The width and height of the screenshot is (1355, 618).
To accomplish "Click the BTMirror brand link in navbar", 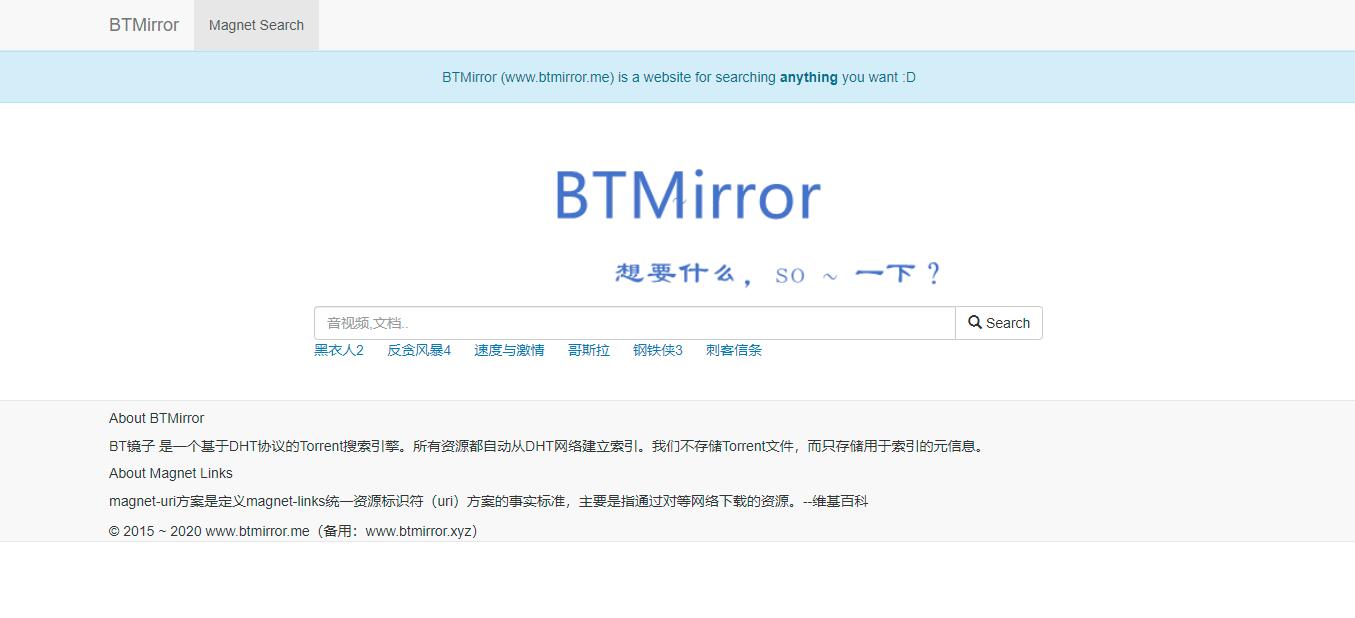I will point(144,25).
